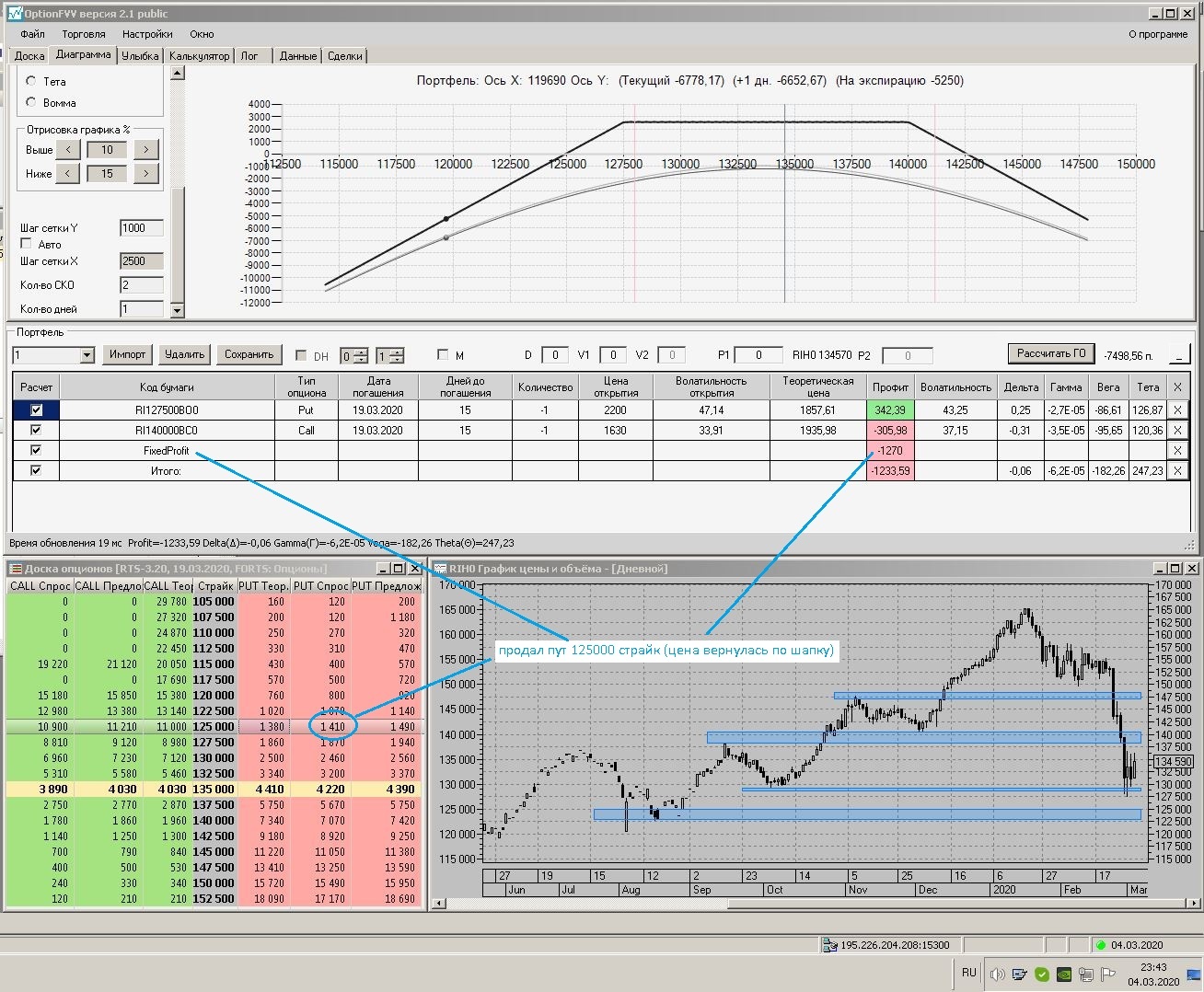The width and height of the screenshot is (1204, 992).
Task: Click the green checkmark shield tray icon
Action: (1041, 975)
